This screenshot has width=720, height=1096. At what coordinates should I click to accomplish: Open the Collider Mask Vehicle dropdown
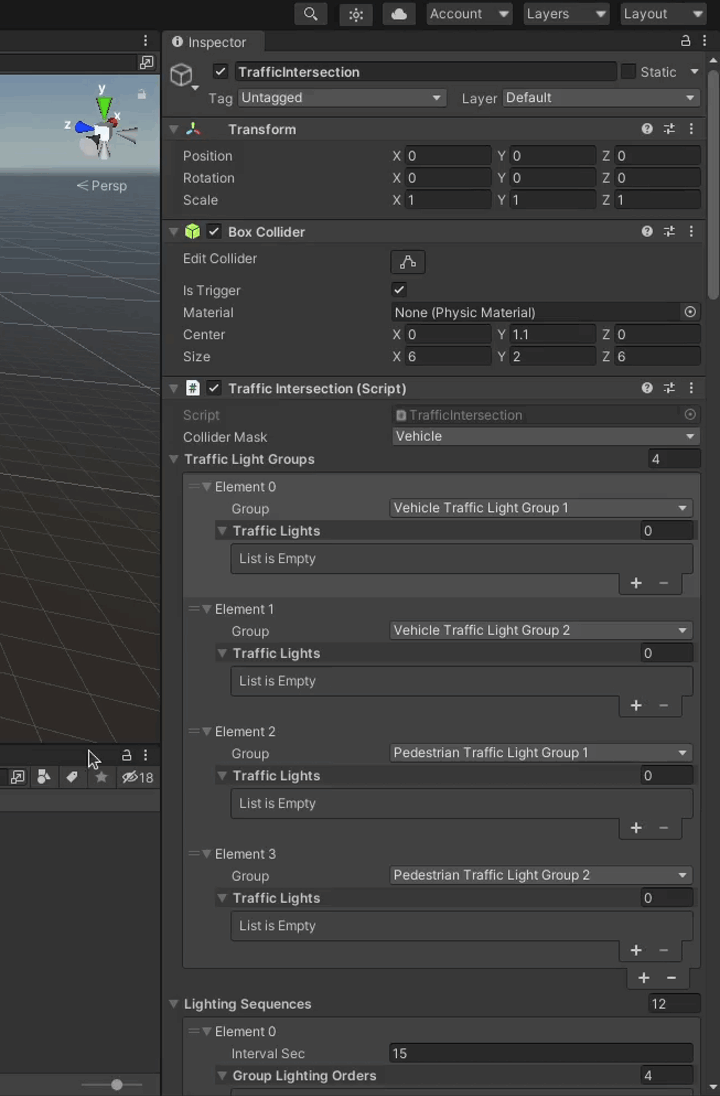coord(545,437)
